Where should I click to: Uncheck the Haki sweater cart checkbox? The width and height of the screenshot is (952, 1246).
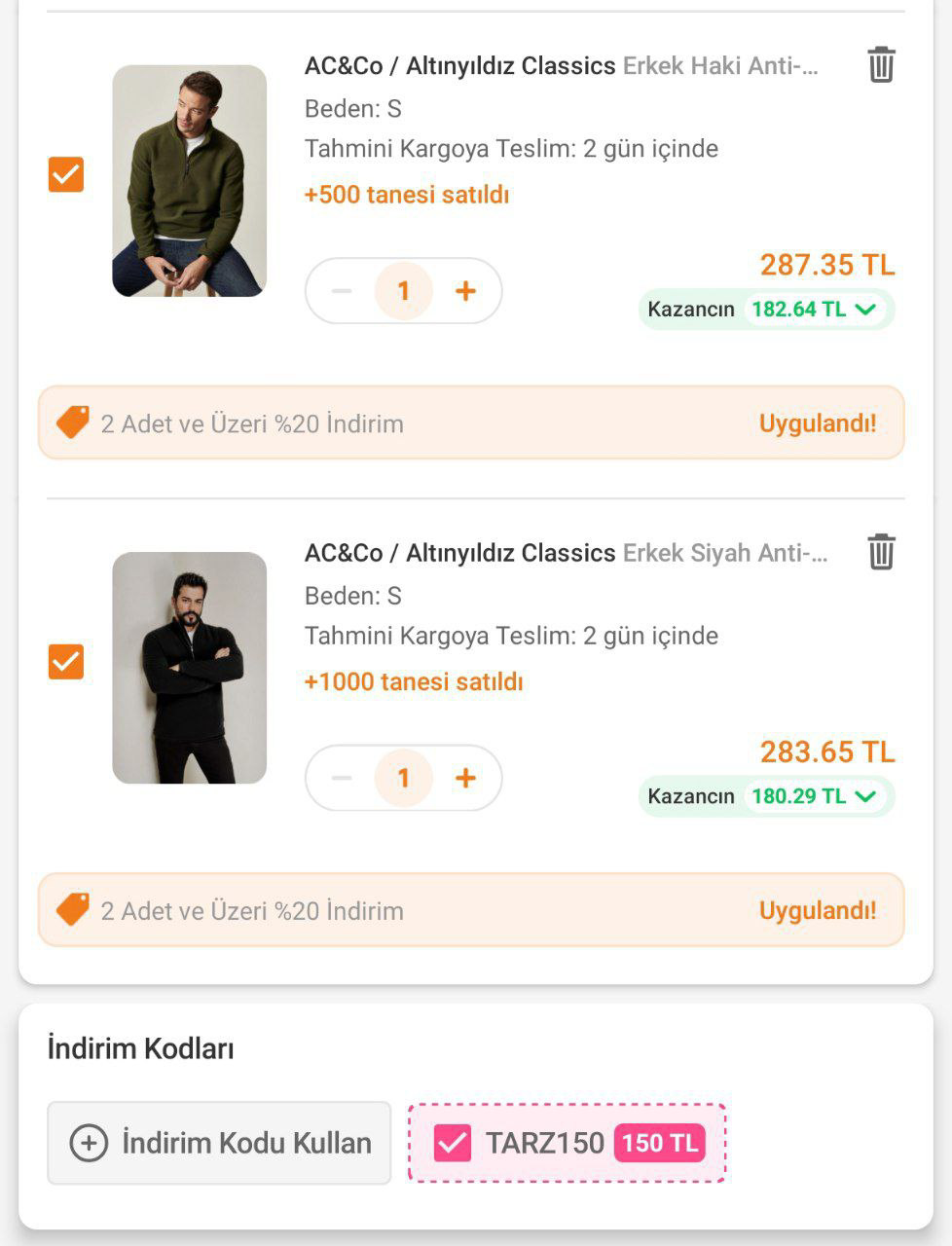[x=66, y=175]
